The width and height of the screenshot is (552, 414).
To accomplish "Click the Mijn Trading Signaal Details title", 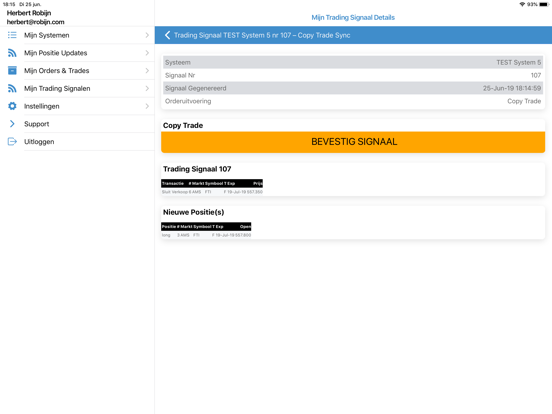I will coord(353,17).
